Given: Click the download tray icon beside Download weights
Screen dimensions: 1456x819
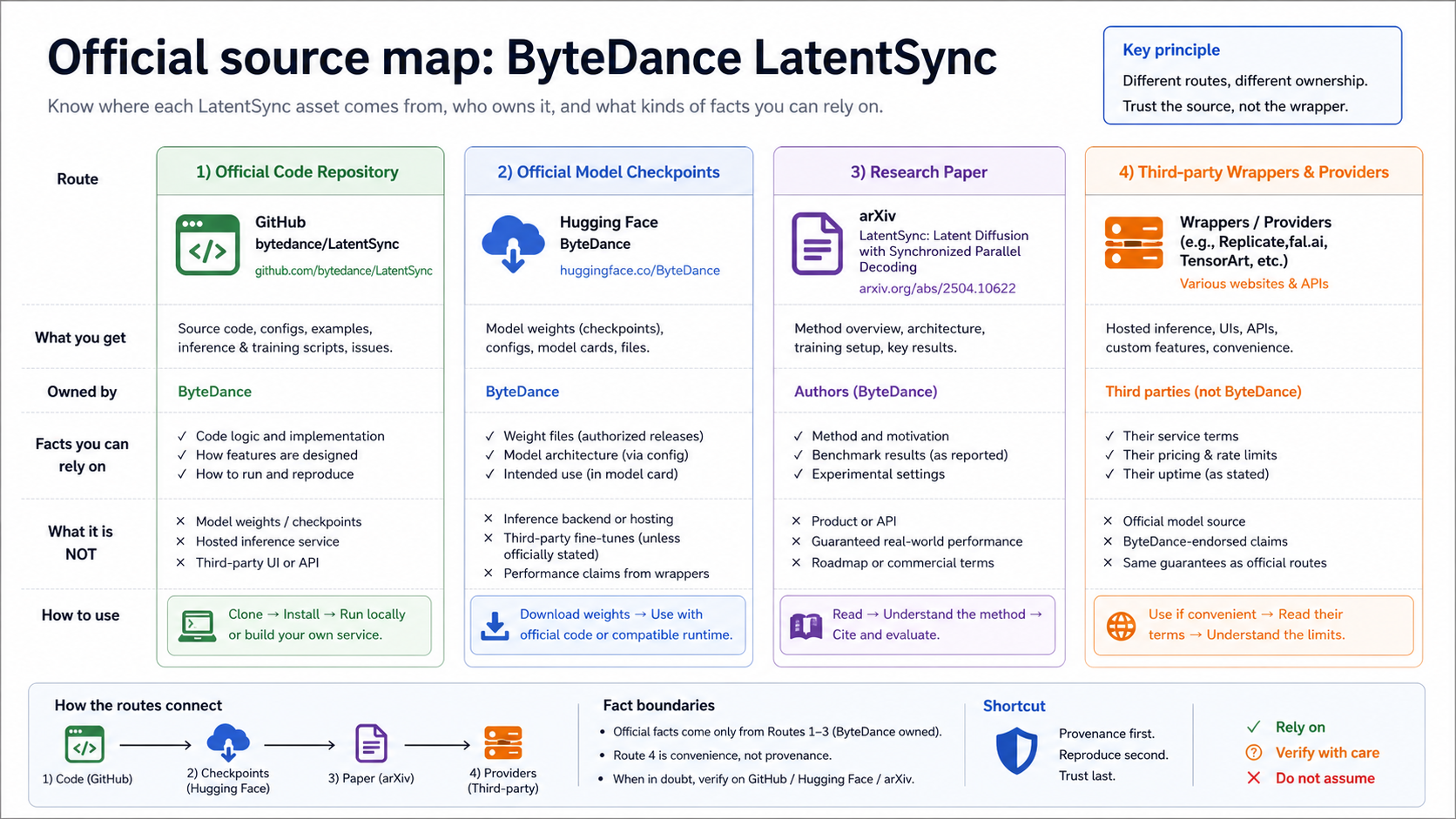Looking at the screenshot, I should 495,626.
